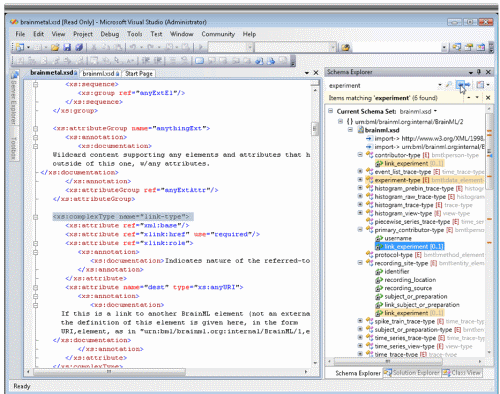Click the Redo arrow icon
The height and width of the screenshot is (394, 500).
tap(150, 47)
